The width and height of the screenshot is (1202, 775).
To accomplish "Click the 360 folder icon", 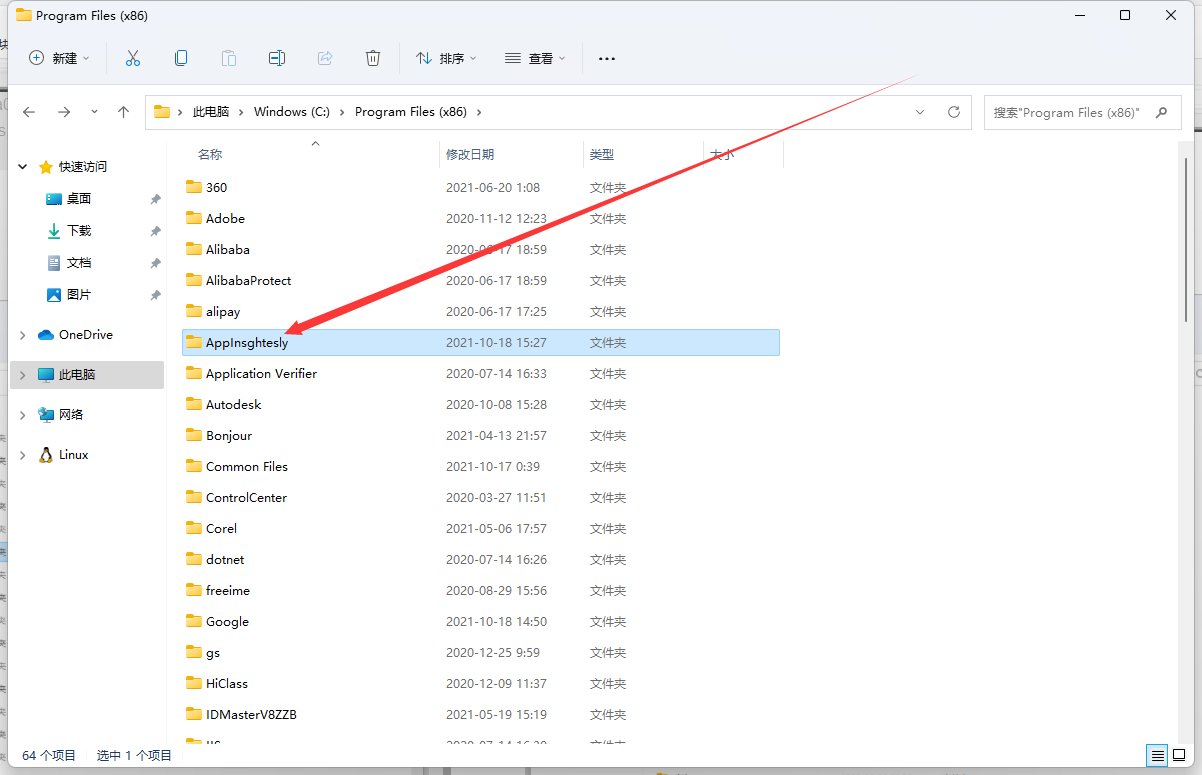I will tap(194, 187).
